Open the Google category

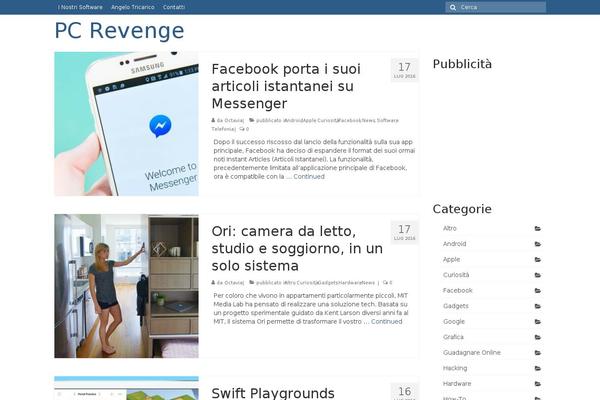pos(454,322)
